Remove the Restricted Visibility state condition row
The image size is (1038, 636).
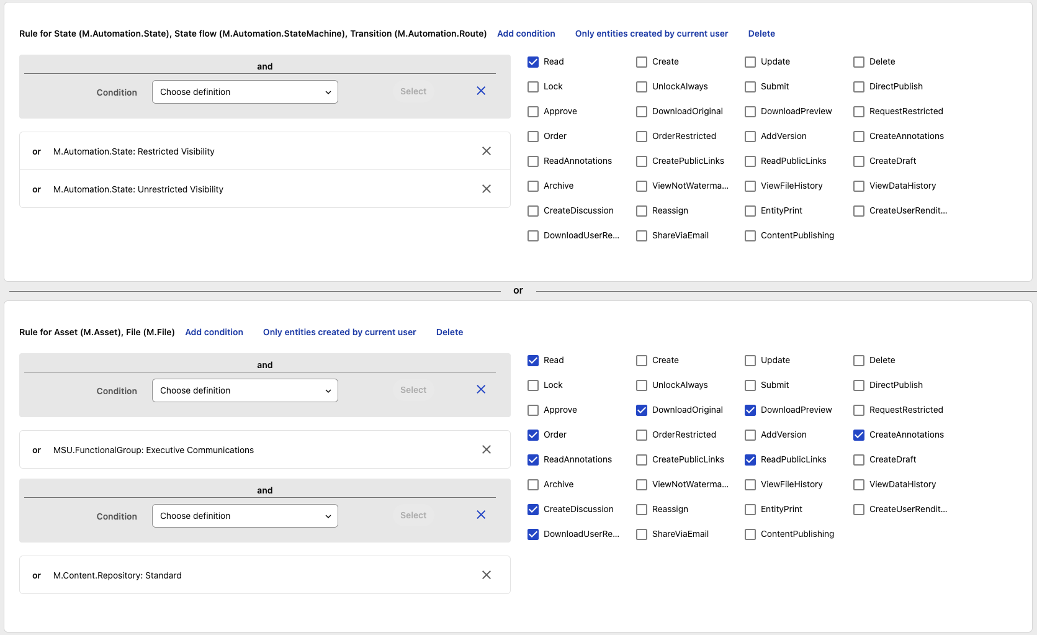pos(486,151)
